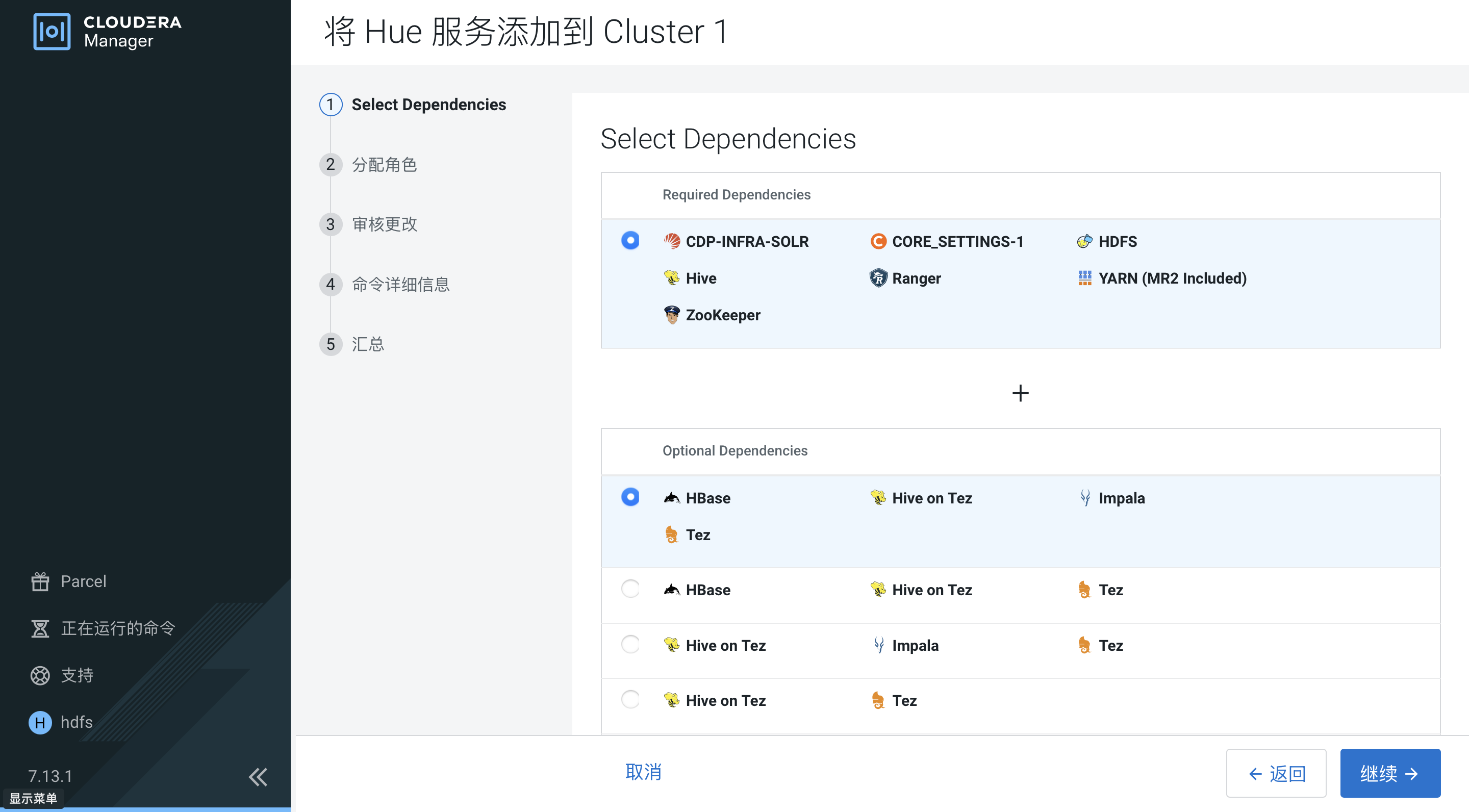Open running commands hourglass icon
Image resolution: width=1469 pixels, height=812 pixels.
coord(40,628)
